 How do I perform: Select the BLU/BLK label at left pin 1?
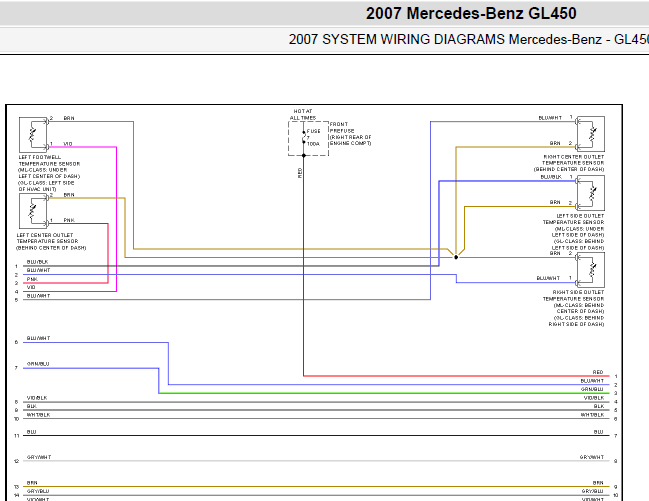(x=37, y=262)
